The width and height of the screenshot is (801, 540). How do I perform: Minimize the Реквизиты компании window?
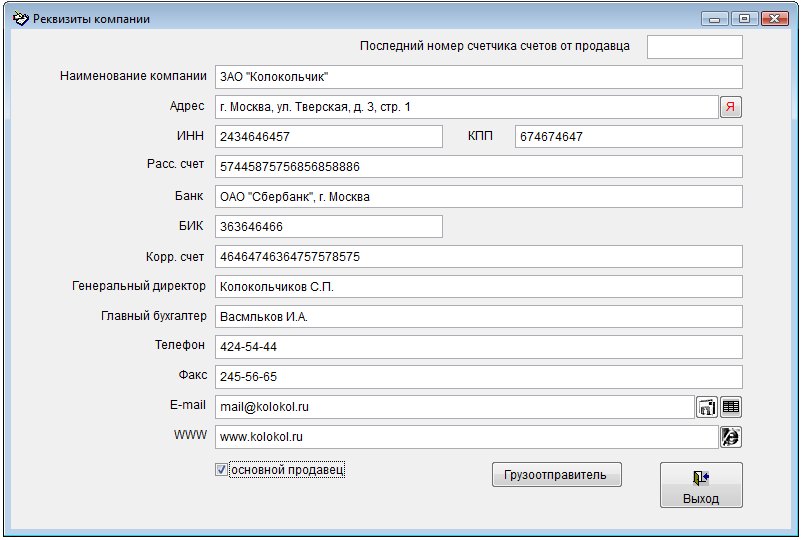coord(715,19)
